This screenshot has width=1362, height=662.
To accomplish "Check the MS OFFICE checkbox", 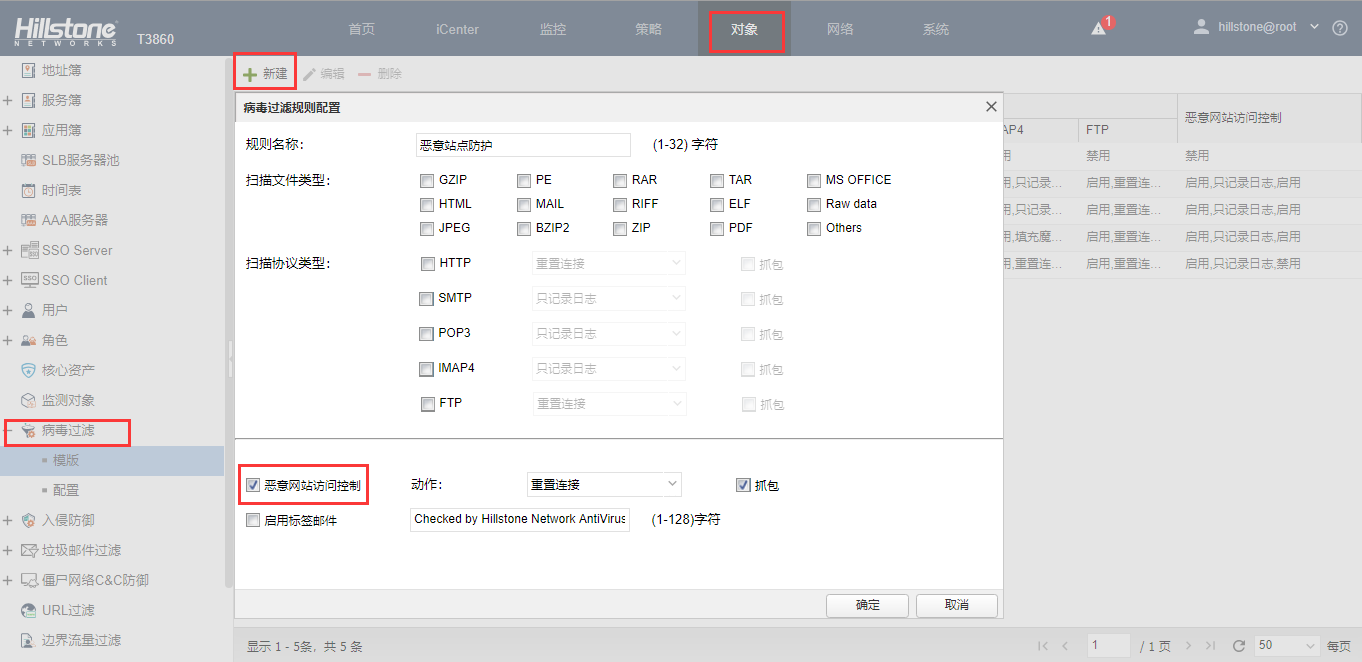I will 814,181.
